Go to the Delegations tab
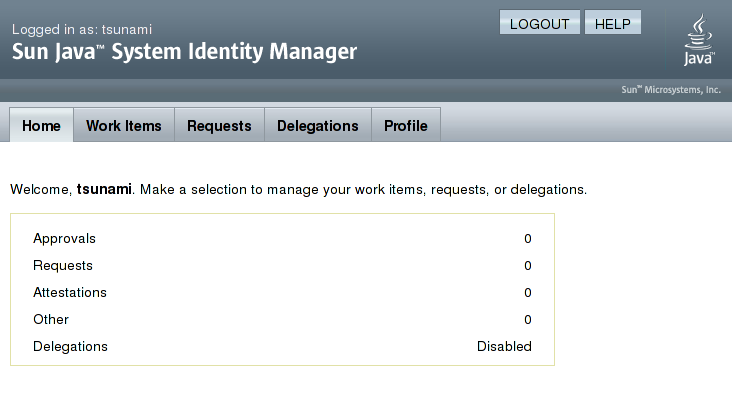732x415 pixels. tap(318, 125)
